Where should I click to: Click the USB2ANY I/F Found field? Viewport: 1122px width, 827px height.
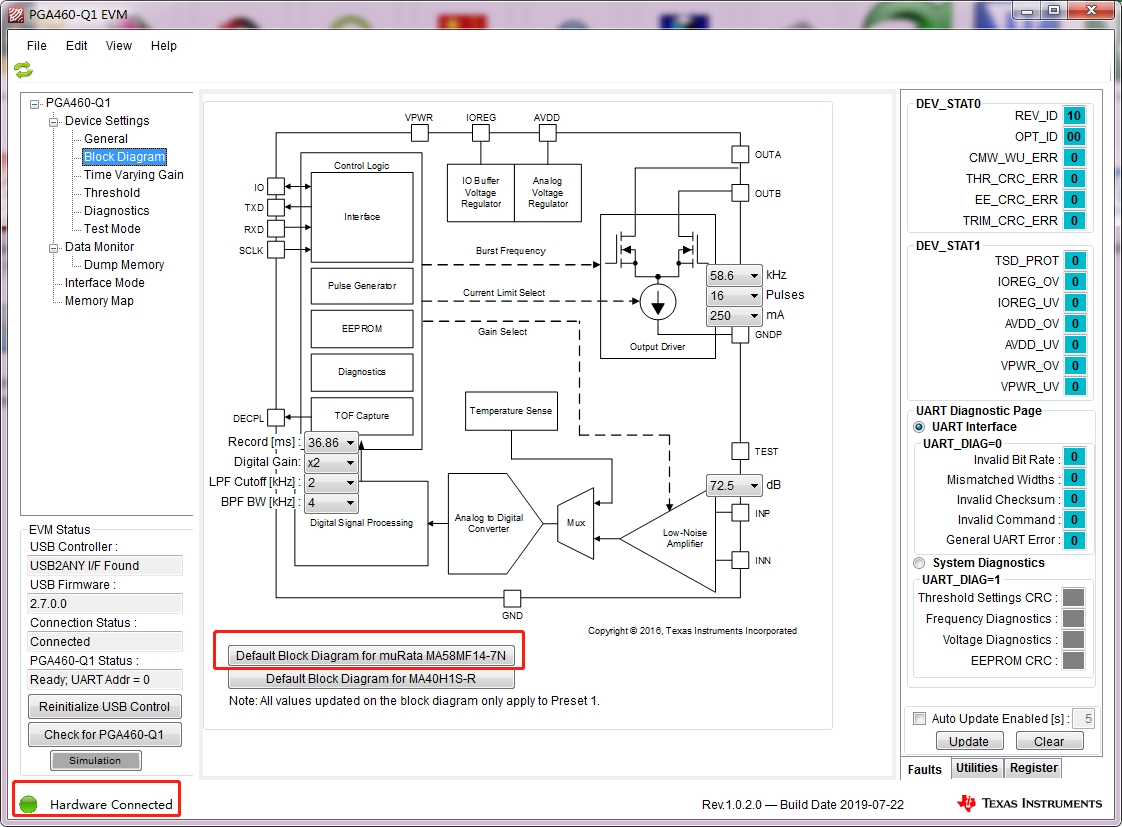point(104,565)
